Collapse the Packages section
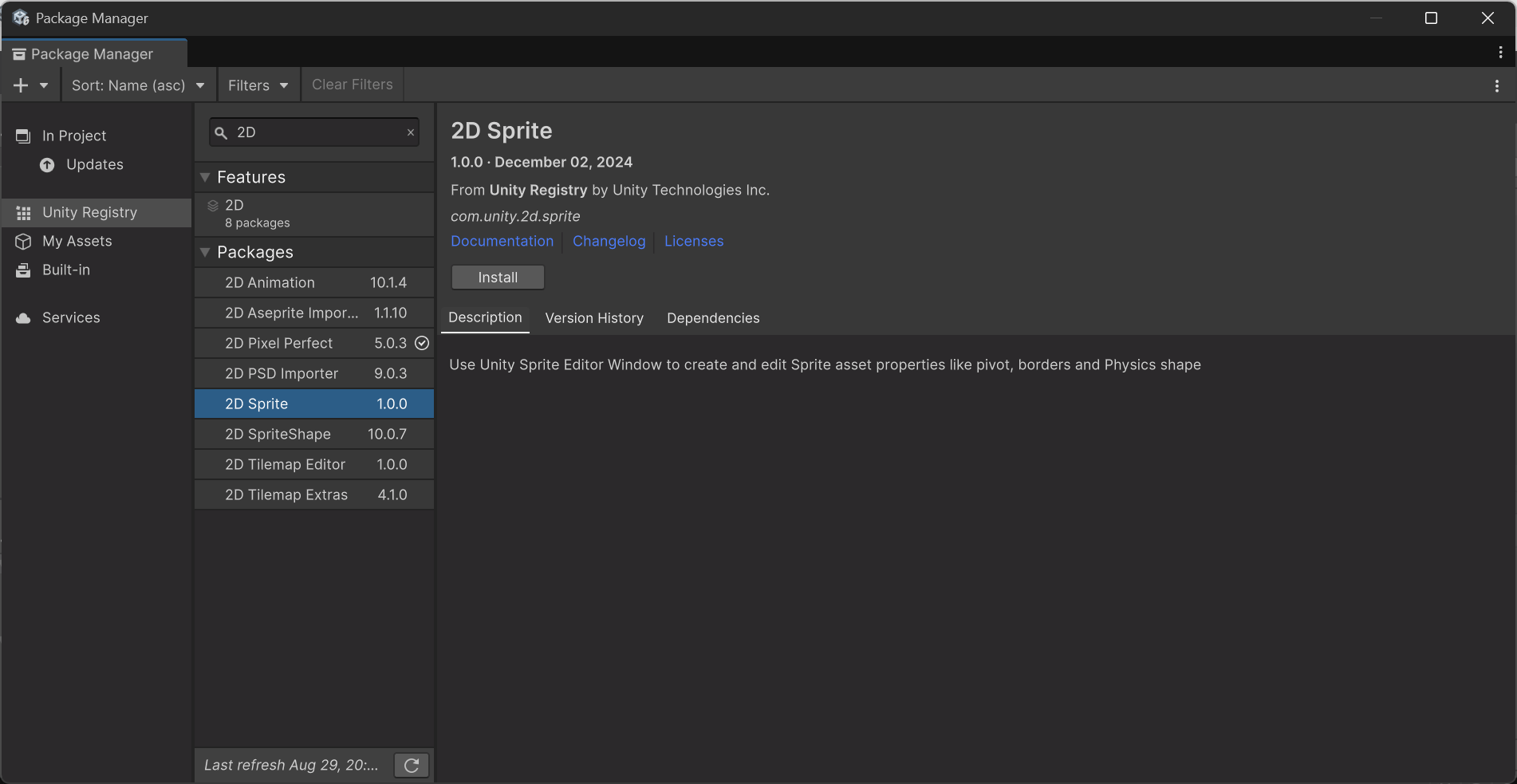 pyautogui.click(x=205, y=252)
